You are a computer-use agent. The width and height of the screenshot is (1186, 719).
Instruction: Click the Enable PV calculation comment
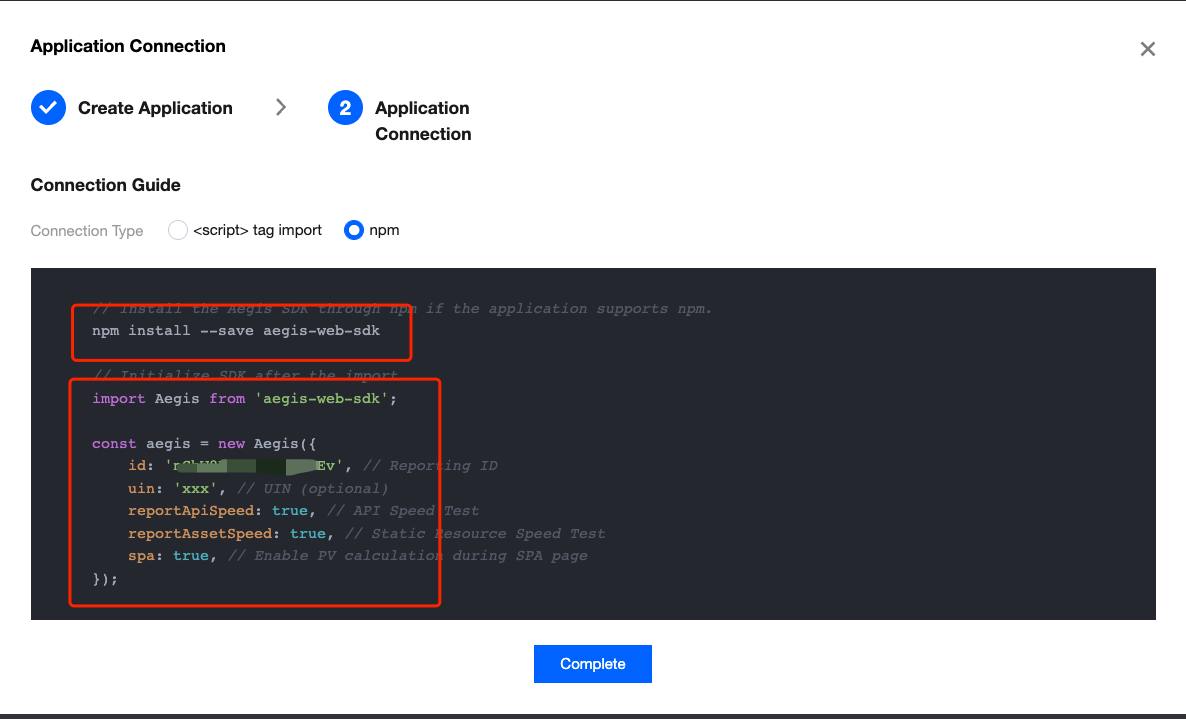(408, 556)
